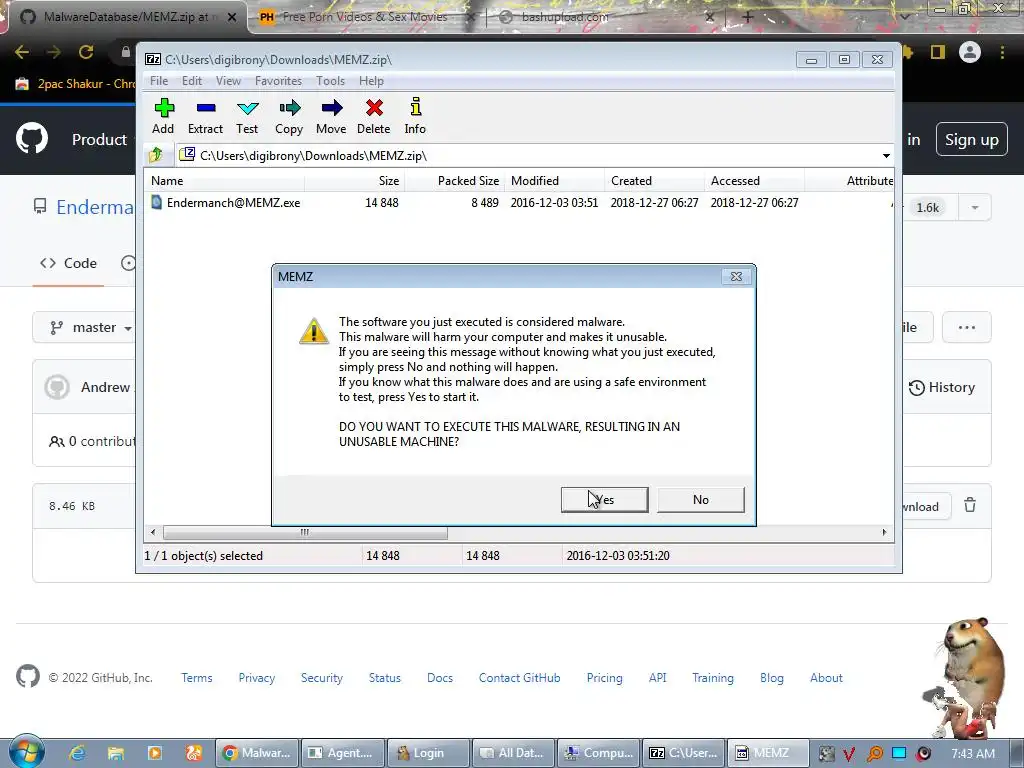
Task: Switch to the MEMZ taskbar button
Action: coord(767,753)
